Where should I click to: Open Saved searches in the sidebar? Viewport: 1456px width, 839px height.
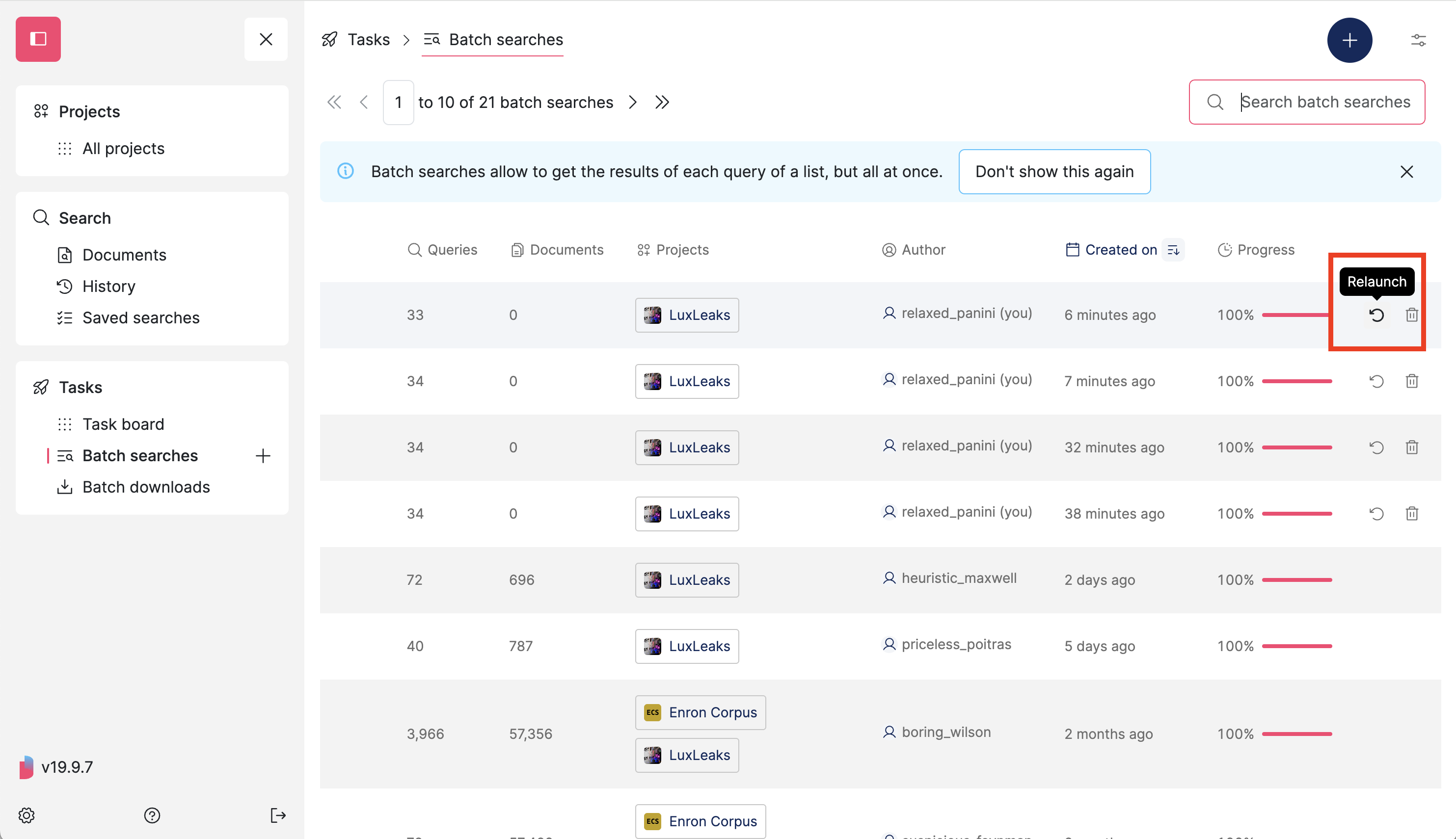click(141, 317)
